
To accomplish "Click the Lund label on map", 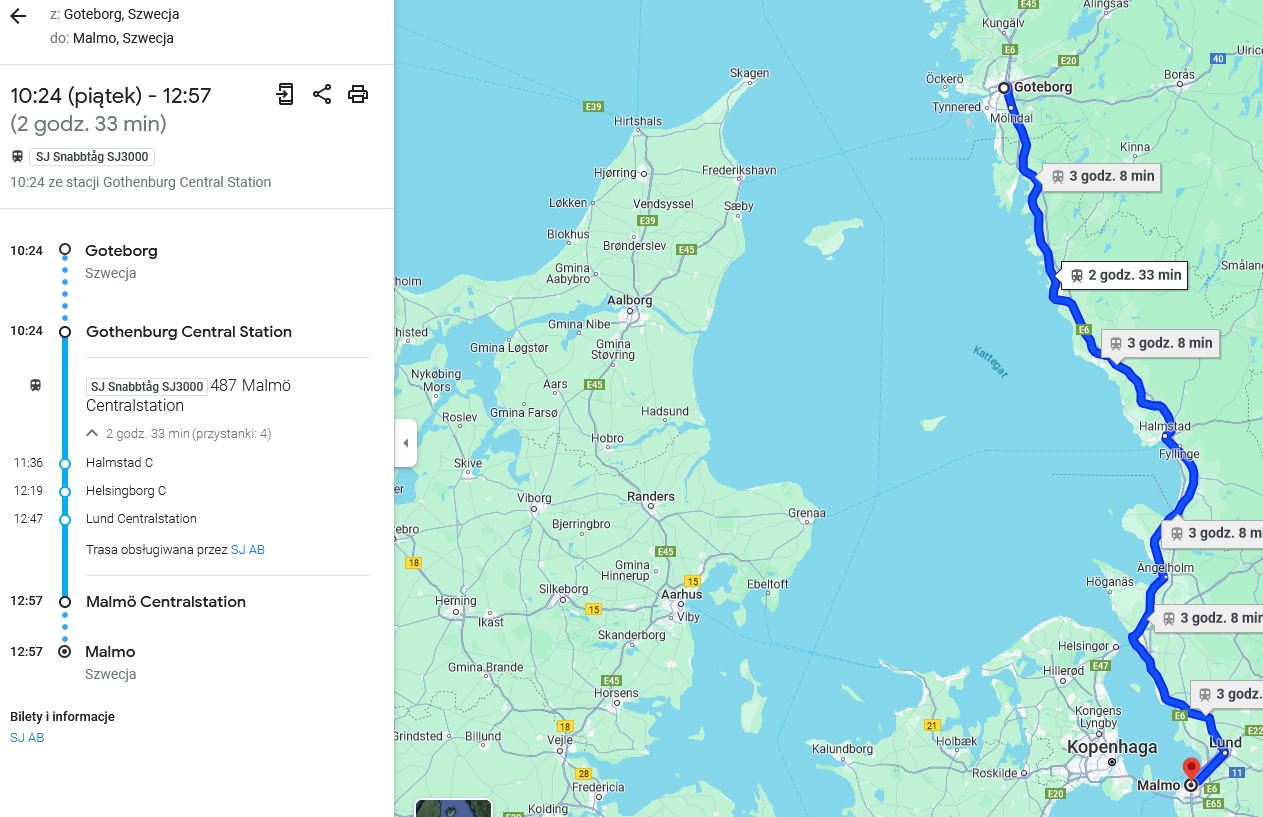I will (x=1225, y=742).
